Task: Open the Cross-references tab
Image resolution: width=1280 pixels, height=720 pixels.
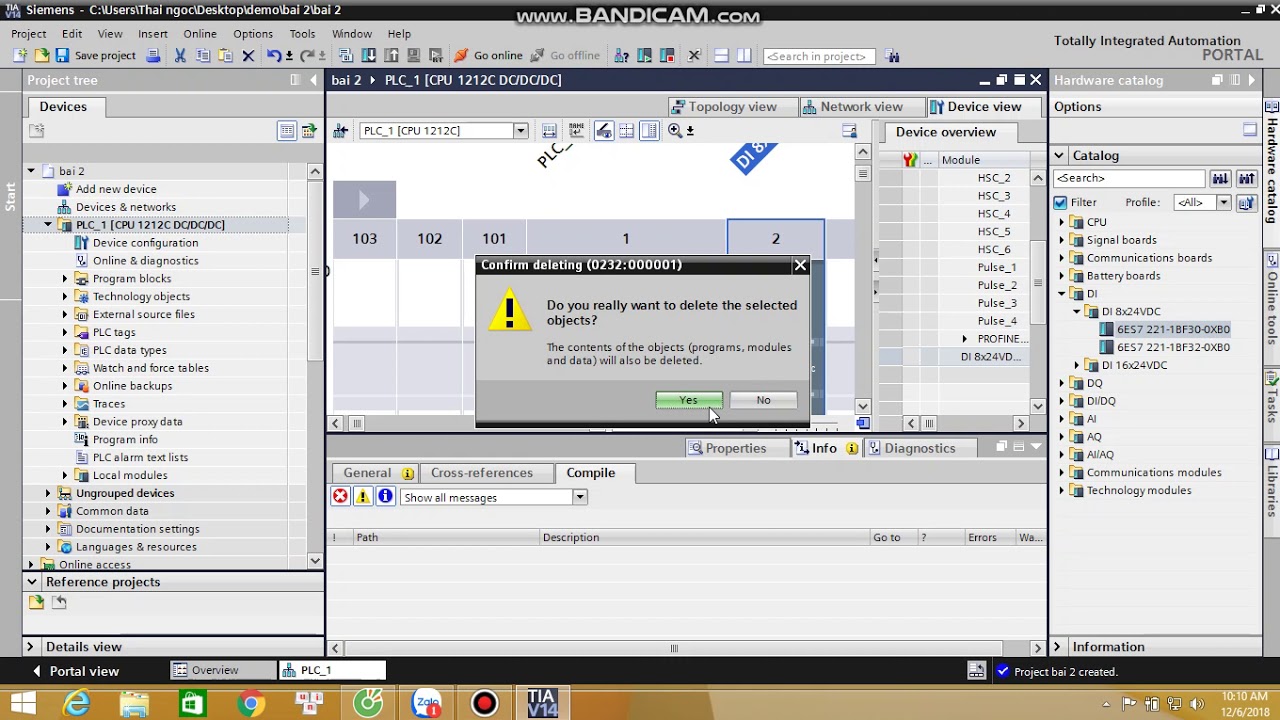Action: [482, 473]
